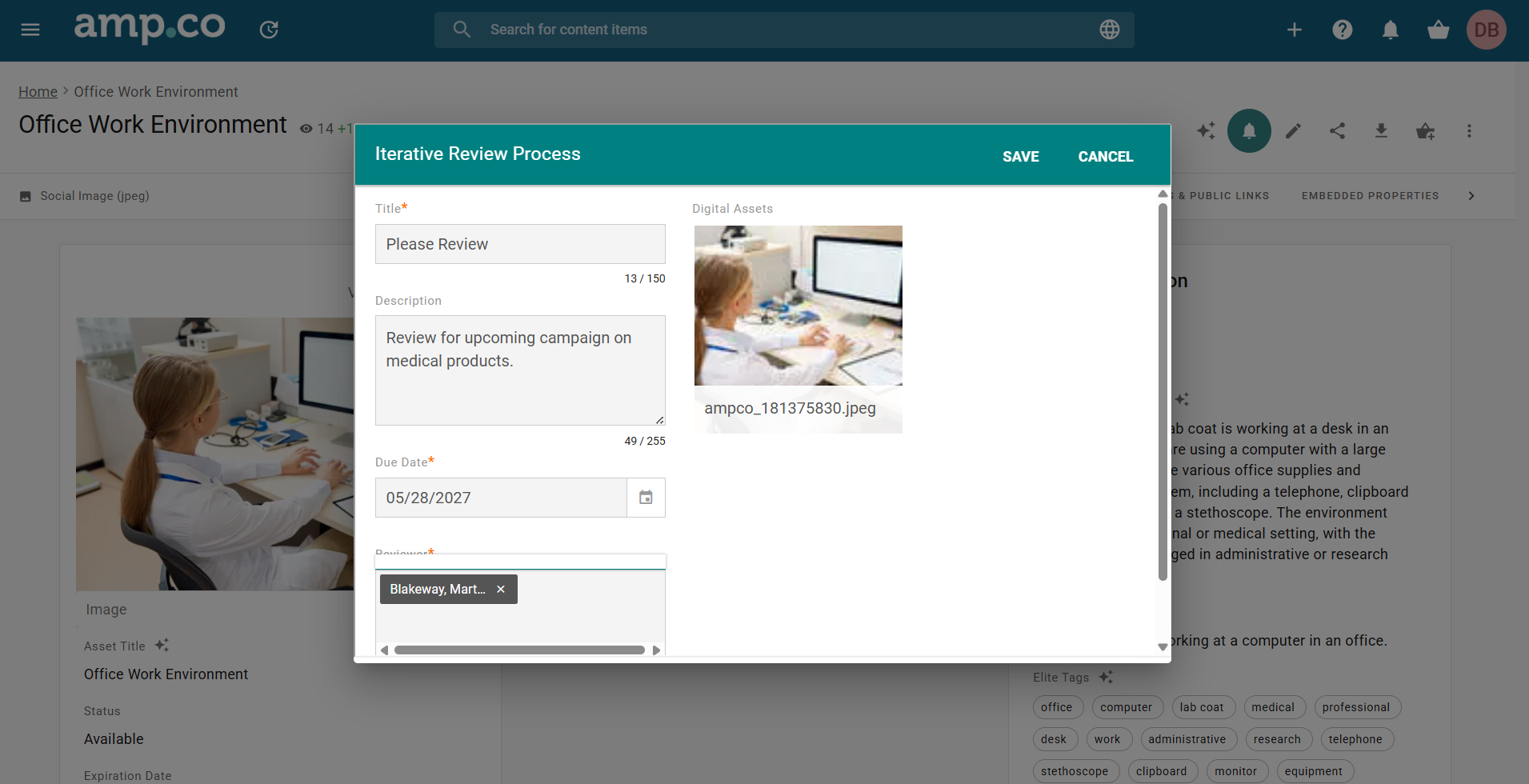Click the right arrow of the reviewer scrollbar
The image size is (1529, 784).
pos(656,650)
